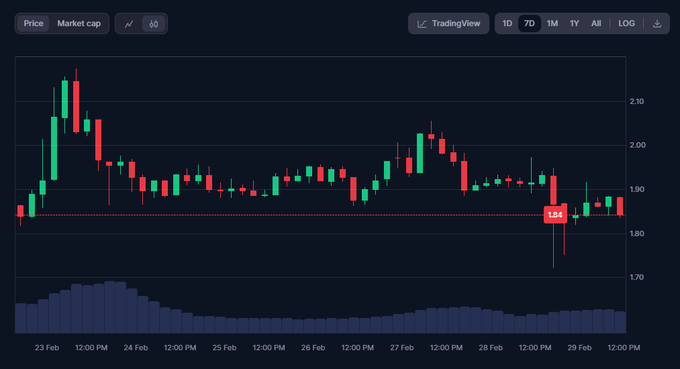Click the 28 Feb date label
680x369 pixels.
[x=490, y=348]
